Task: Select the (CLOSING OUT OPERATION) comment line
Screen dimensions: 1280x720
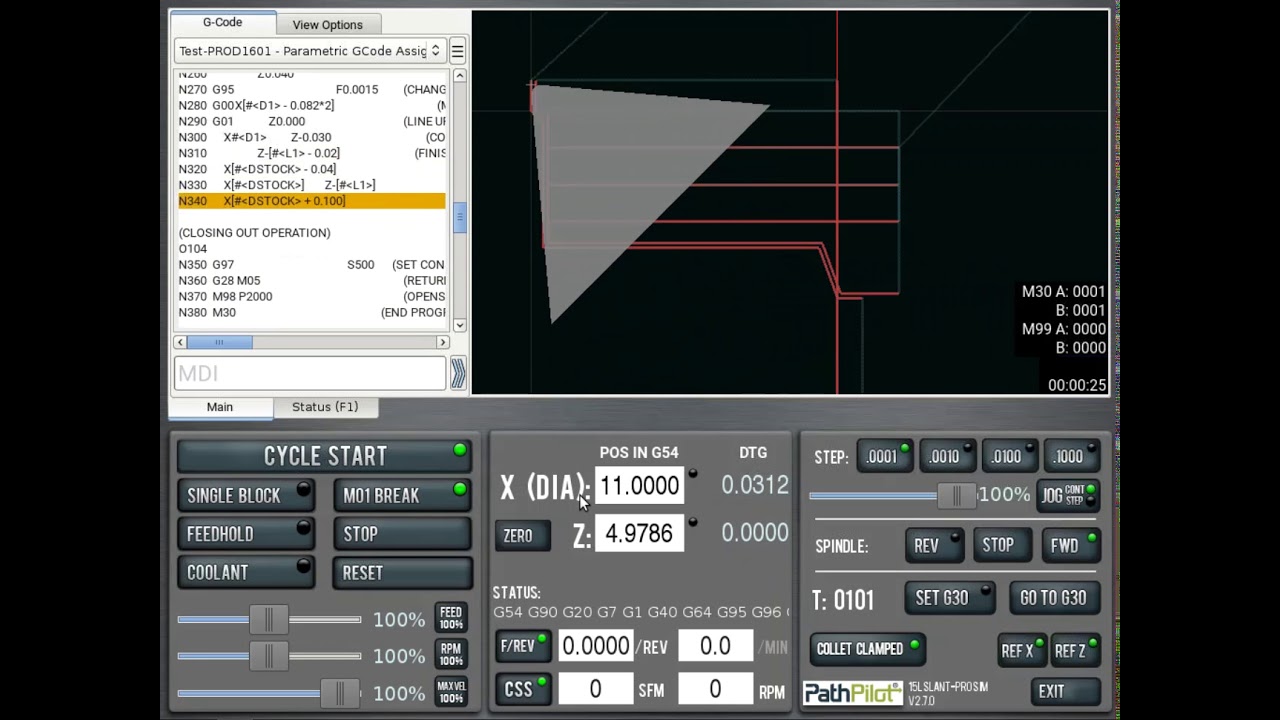Action: coord(311,233)
